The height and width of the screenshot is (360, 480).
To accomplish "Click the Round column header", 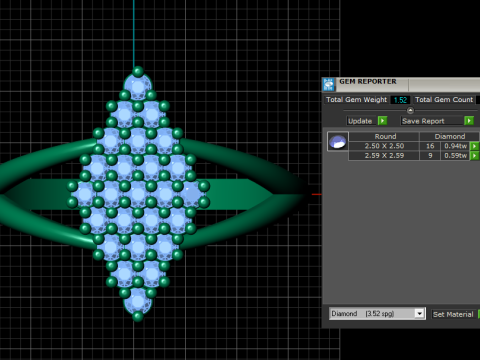I will (384, 136).
